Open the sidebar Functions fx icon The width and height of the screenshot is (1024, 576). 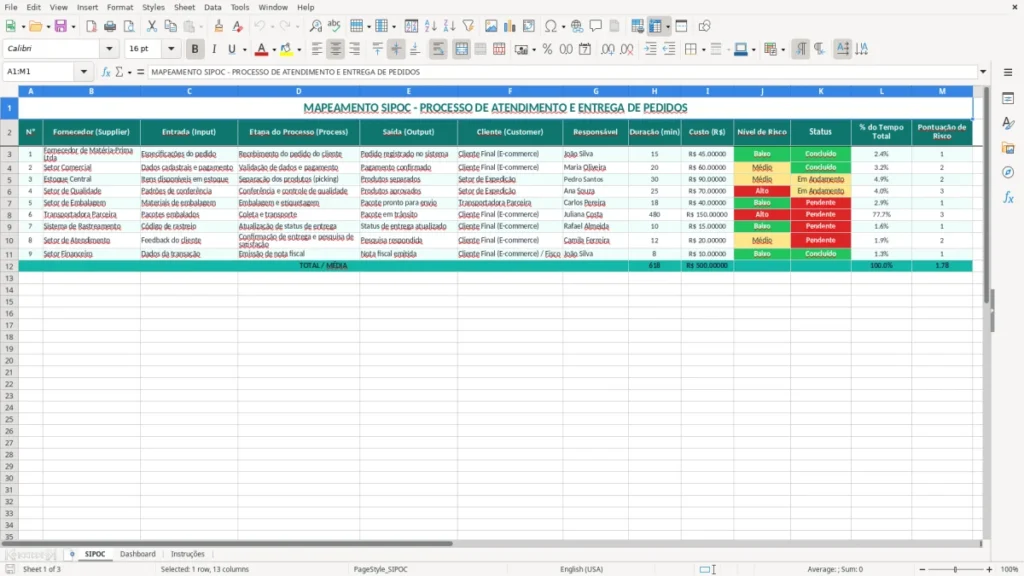1008,197
